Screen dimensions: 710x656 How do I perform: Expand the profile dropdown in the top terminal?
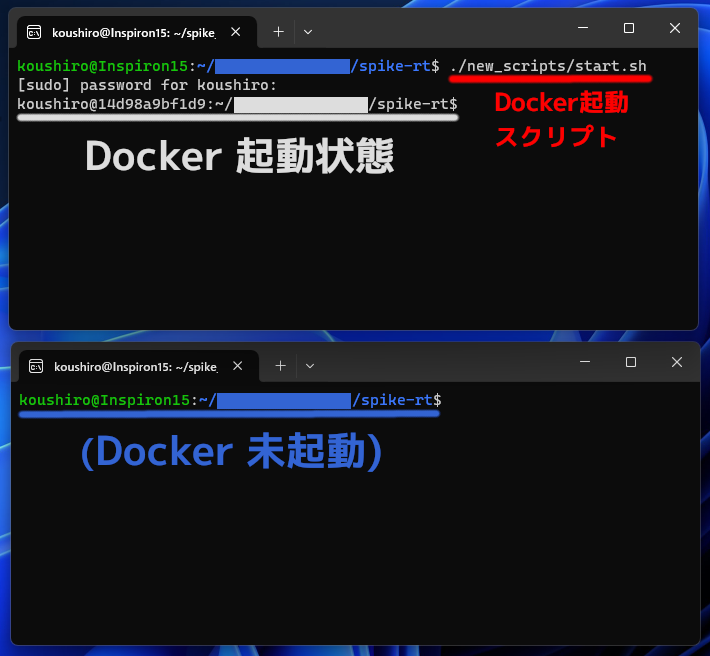(308, 32)
